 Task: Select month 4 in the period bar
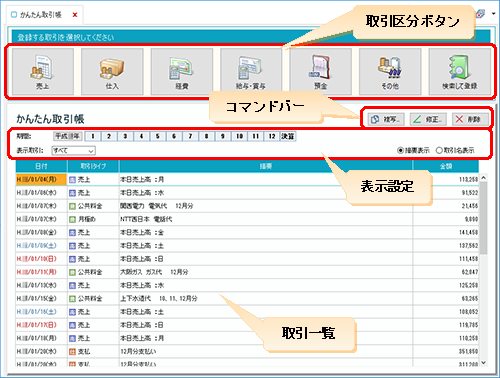(x=142, y=136)
